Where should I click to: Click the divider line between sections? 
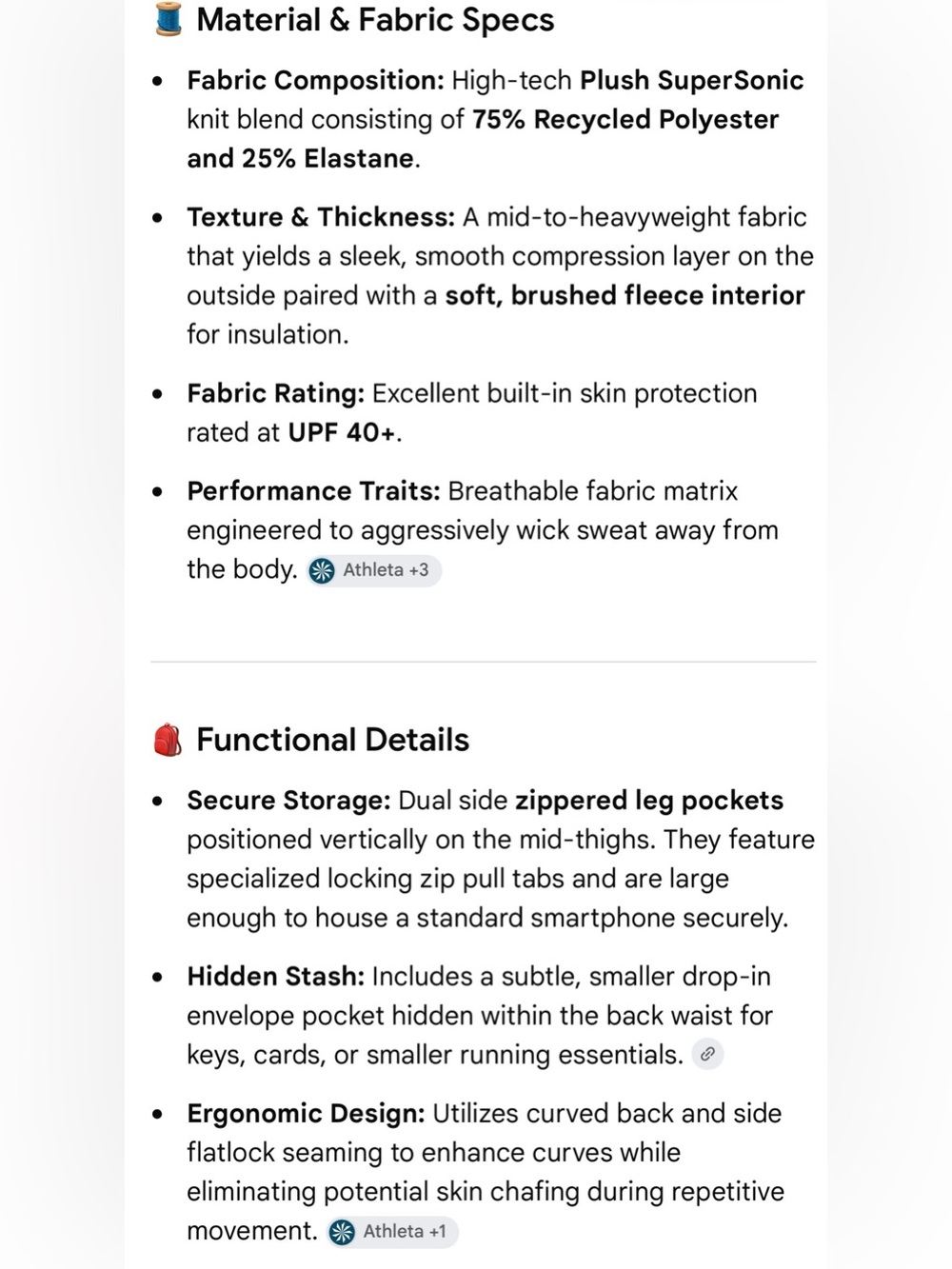[x=484, y=662]
